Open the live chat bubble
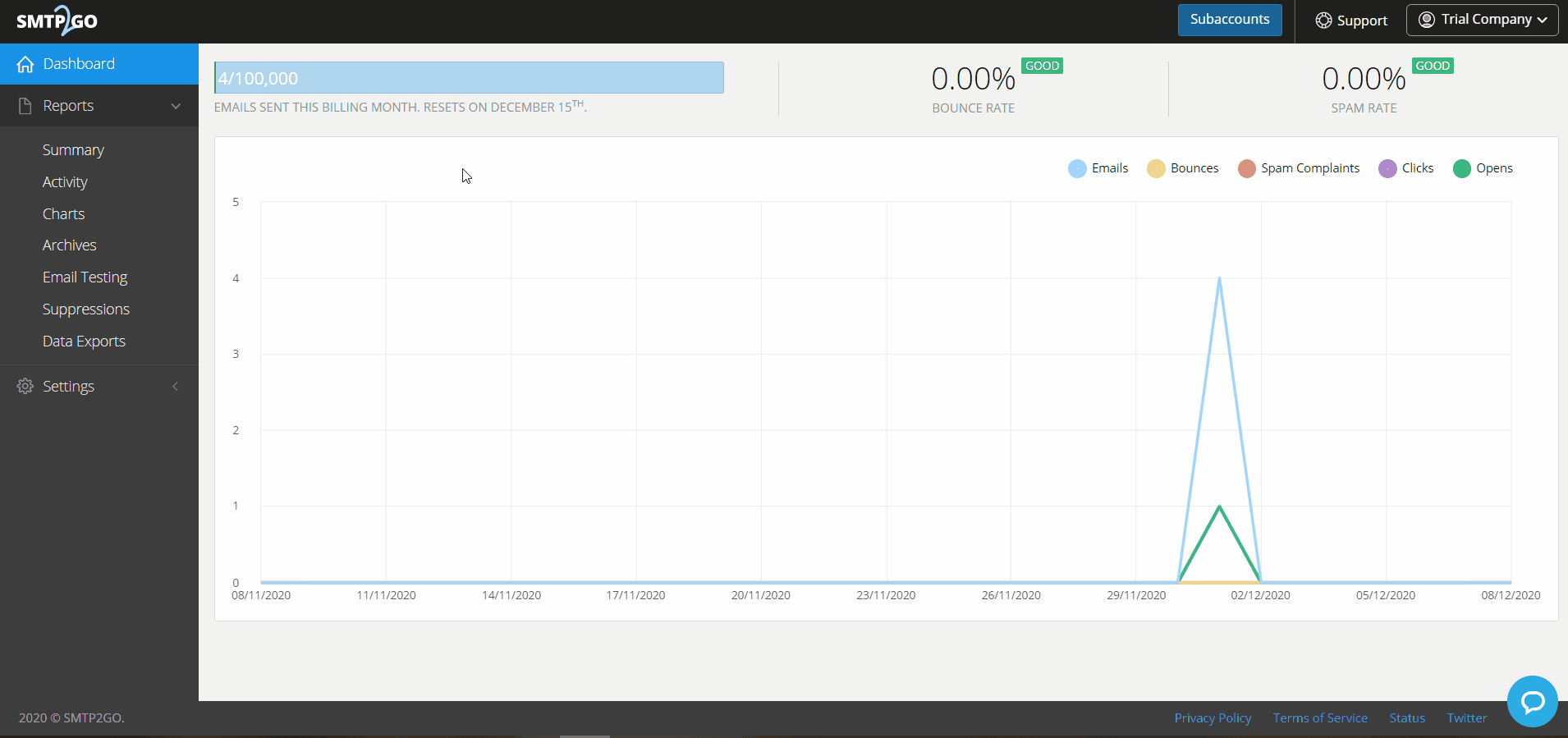This screenshot has width=1568, height=738. point(1533,701)
